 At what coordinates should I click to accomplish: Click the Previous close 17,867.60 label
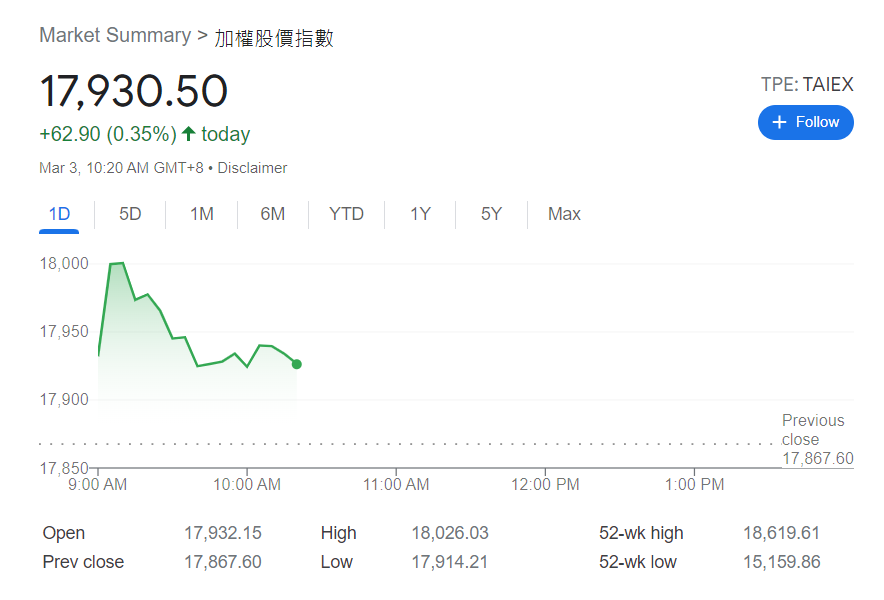pyautogui.click(x=816, y=439)
